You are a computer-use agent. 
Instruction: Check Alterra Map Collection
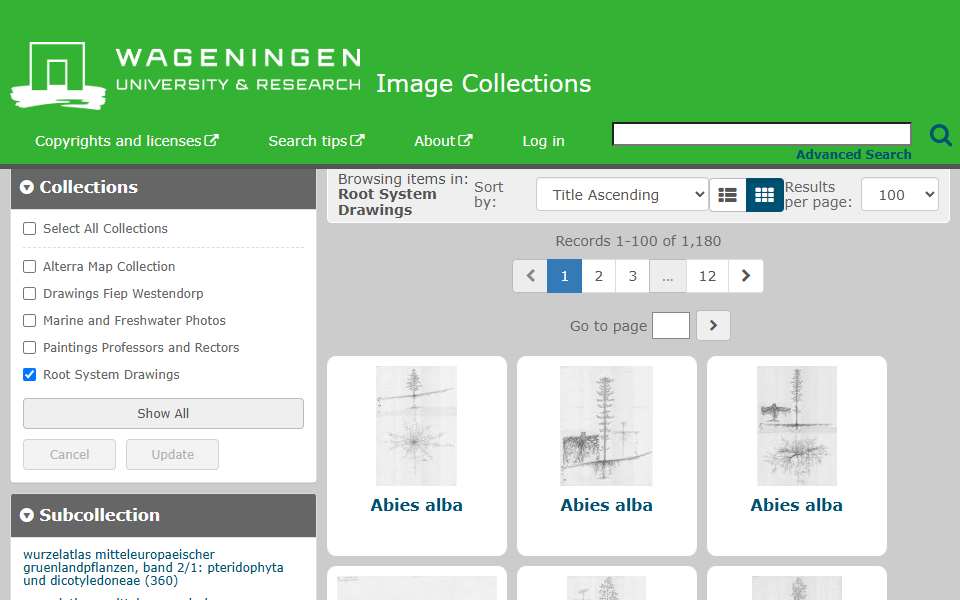(29, 266)
